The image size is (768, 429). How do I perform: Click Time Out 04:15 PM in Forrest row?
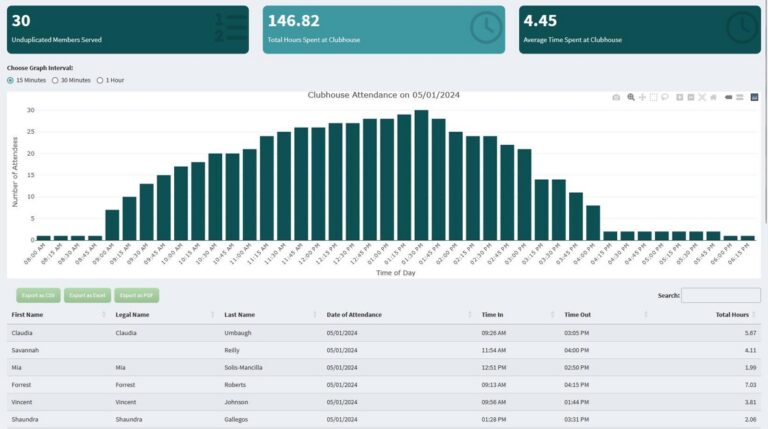click(x=576, y=385)
